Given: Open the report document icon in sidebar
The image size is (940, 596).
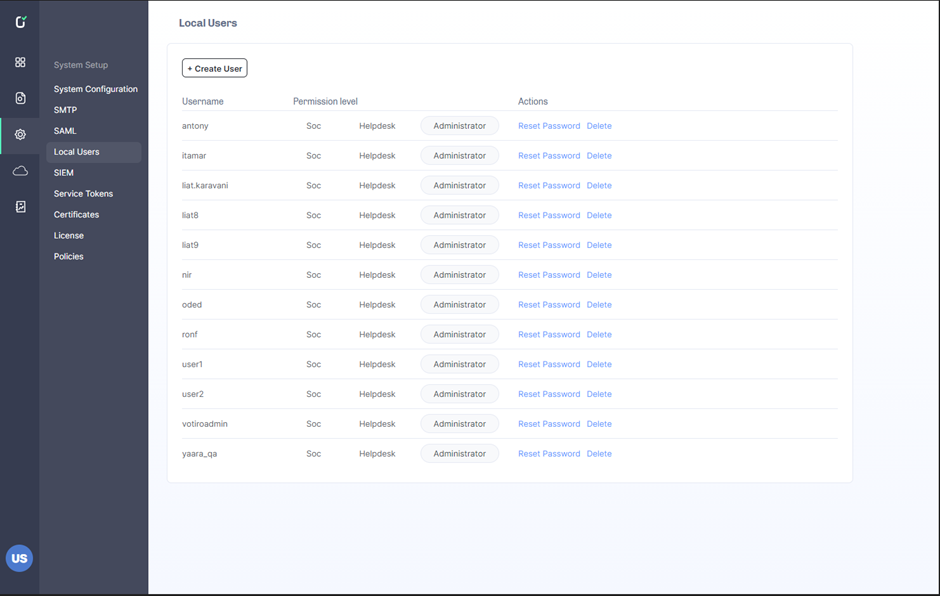Looking at the screenshot, I should tap(20, 207).
